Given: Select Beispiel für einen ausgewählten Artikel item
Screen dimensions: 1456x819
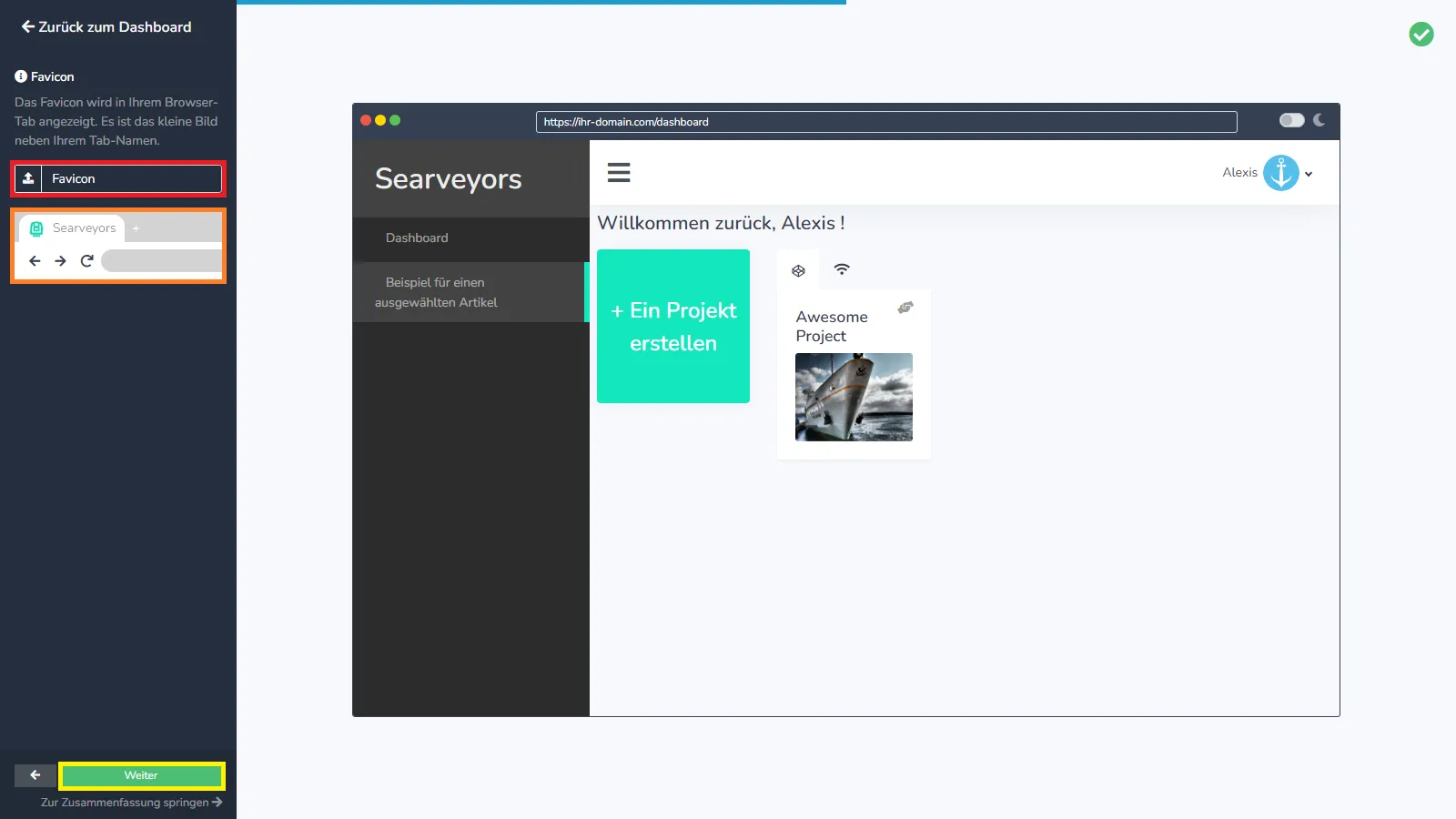Looking at the screenshot, I should pos(470,292).
